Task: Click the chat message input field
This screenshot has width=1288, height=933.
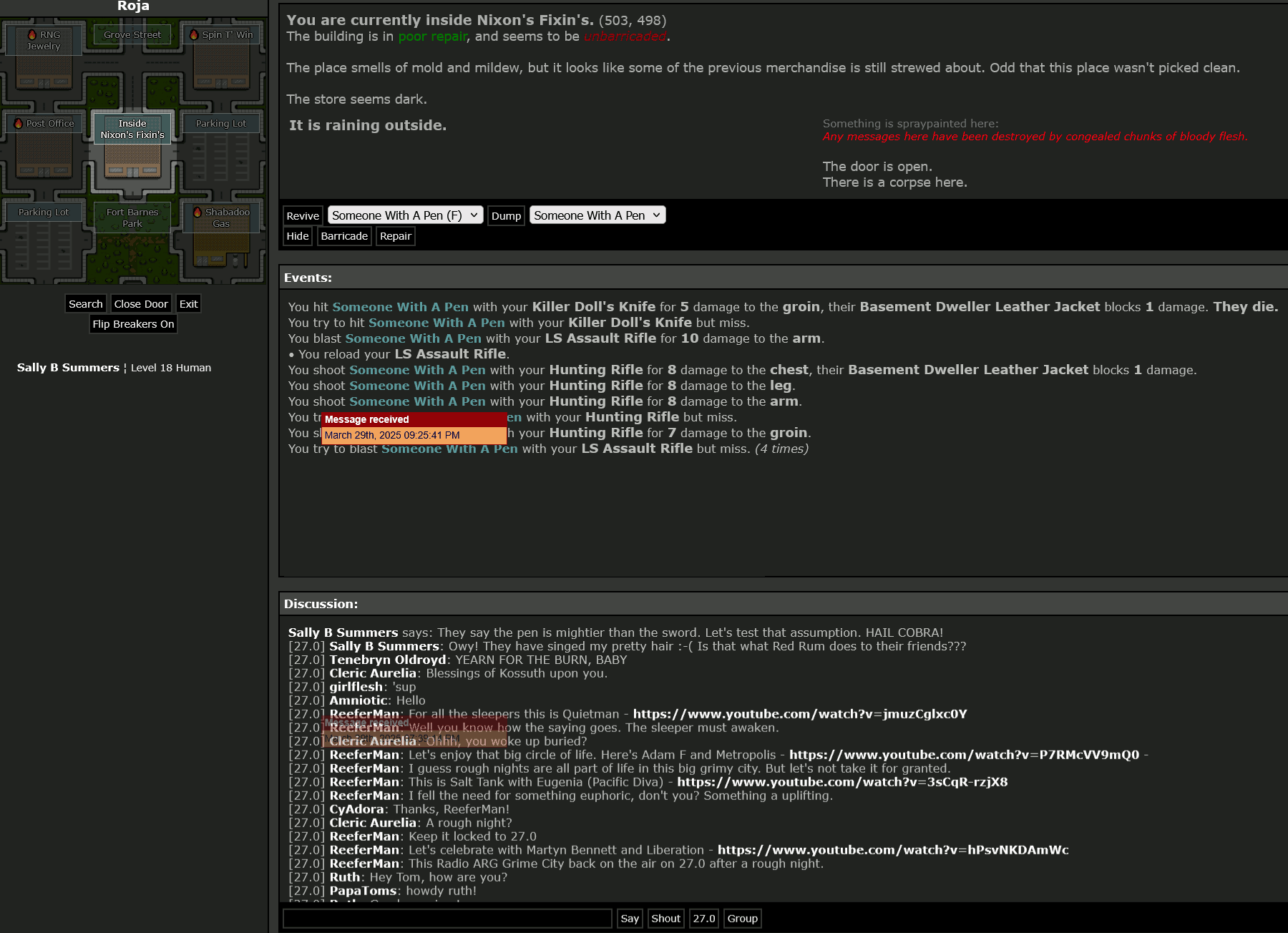Action: [447, 919]
